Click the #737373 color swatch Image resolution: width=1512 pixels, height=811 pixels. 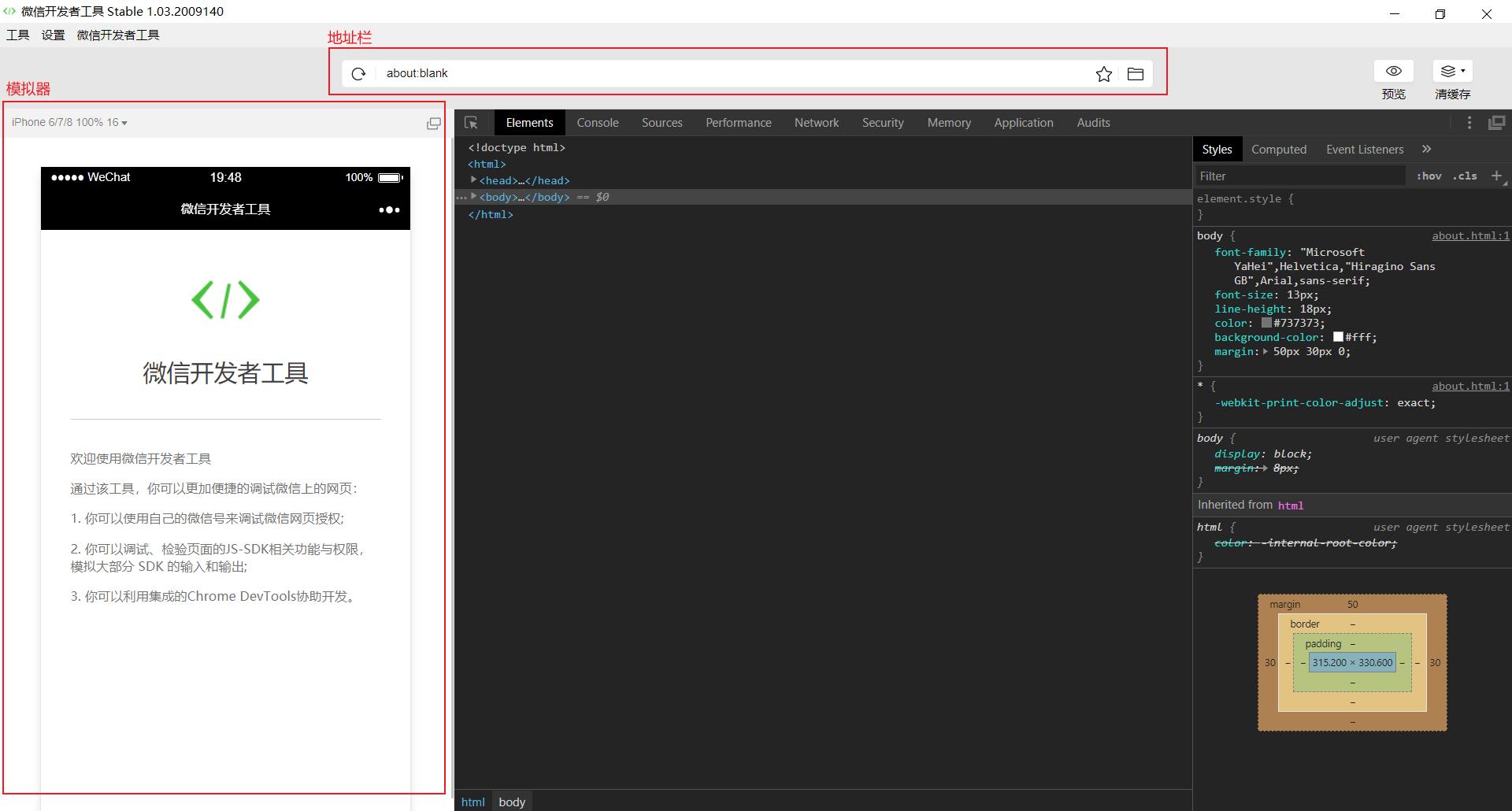coord(1266,323)
